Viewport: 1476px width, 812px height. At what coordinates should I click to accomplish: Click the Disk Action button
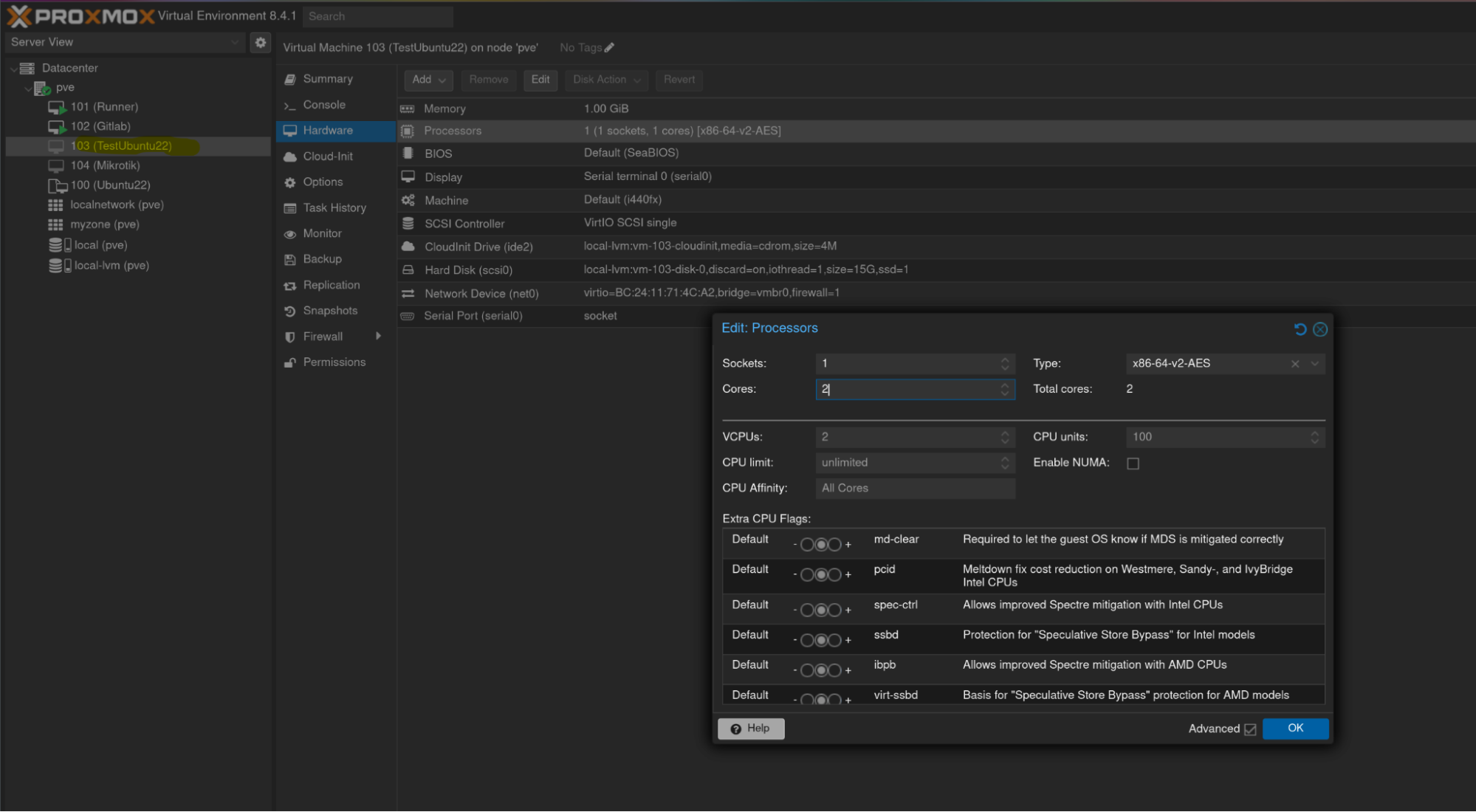tap(606, 80)
